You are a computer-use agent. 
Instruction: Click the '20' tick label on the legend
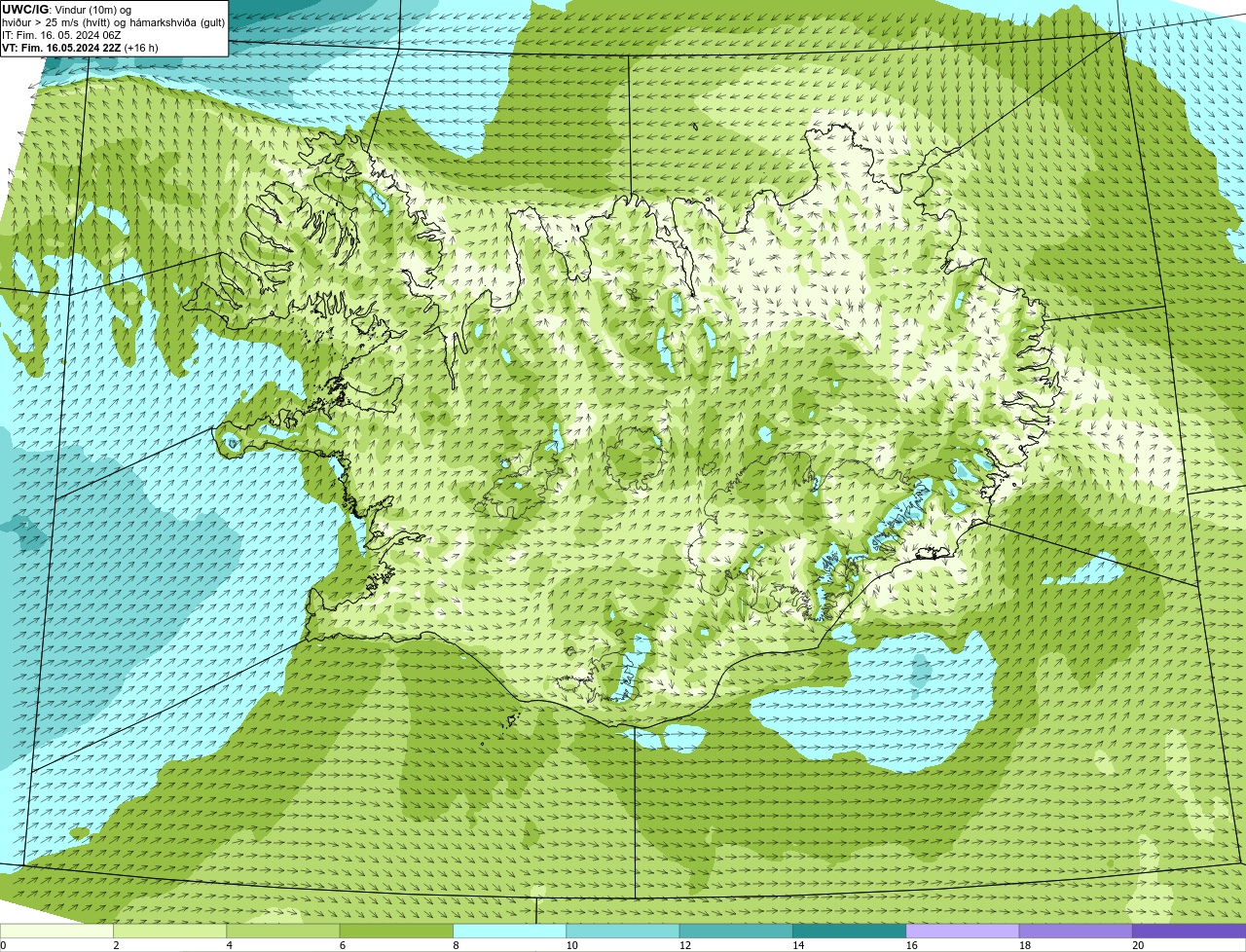[1138, 945]
